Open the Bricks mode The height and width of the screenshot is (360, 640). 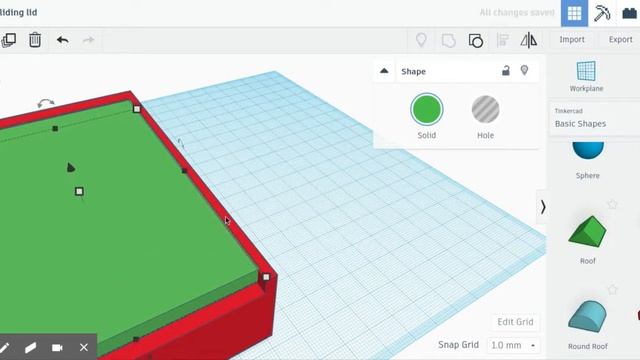point(629,13)
